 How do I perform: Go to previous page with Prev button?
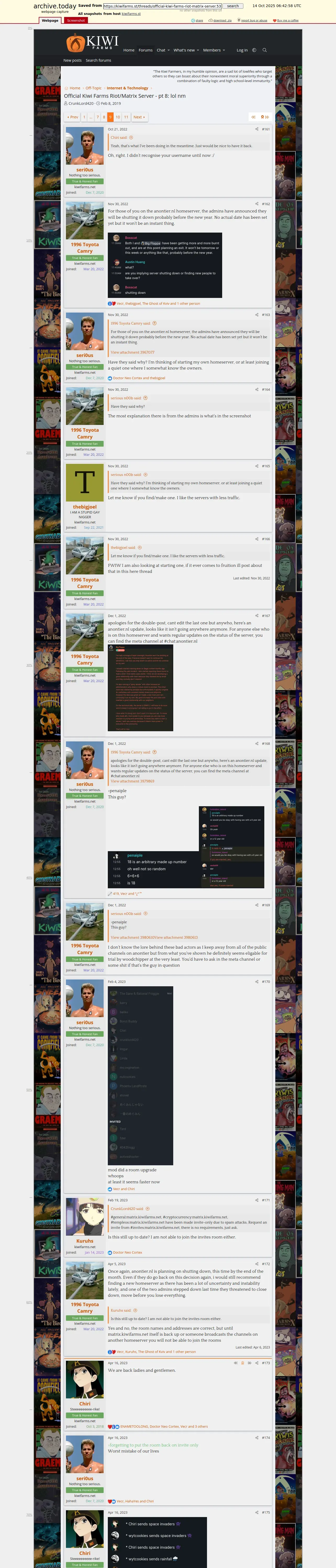pos(72,117)
